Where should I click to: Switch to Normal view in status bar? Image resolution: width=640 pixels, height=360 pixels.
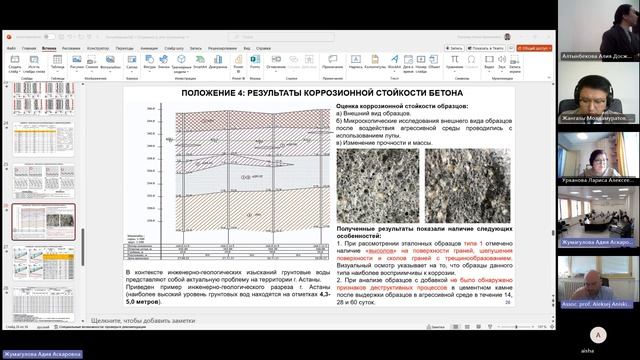456,327
